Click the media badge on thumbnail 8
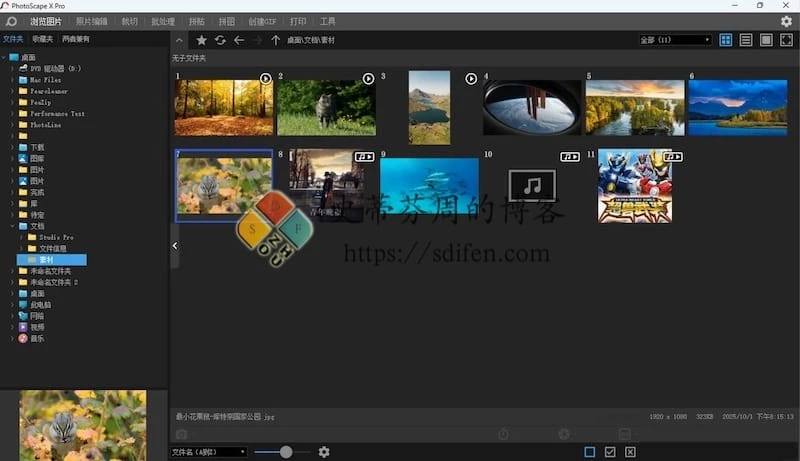The image size is (800, 461). 364,157
